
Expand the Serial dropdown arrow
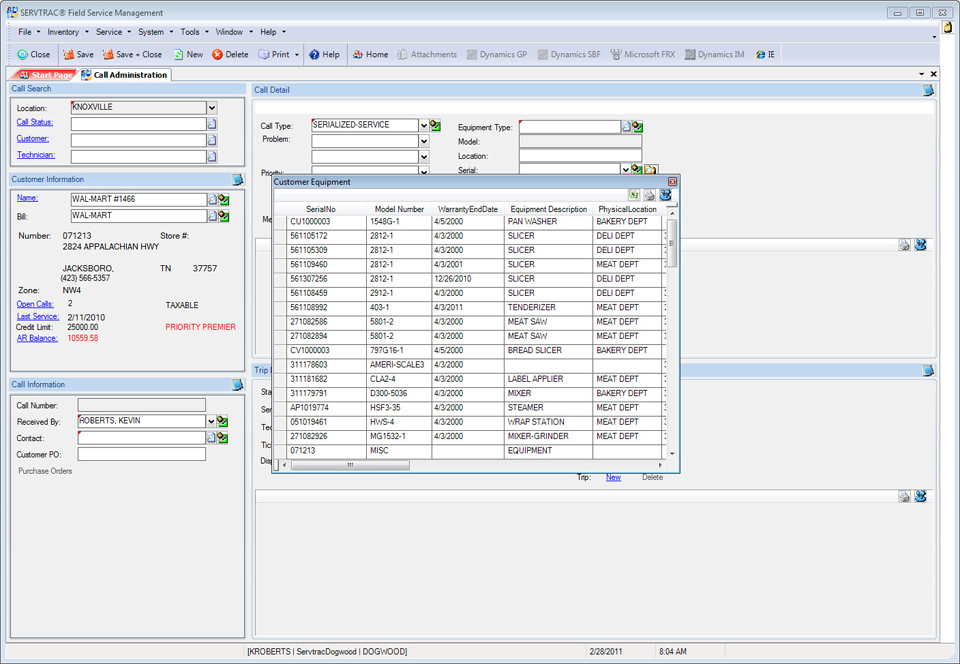[x=626, y=170]
